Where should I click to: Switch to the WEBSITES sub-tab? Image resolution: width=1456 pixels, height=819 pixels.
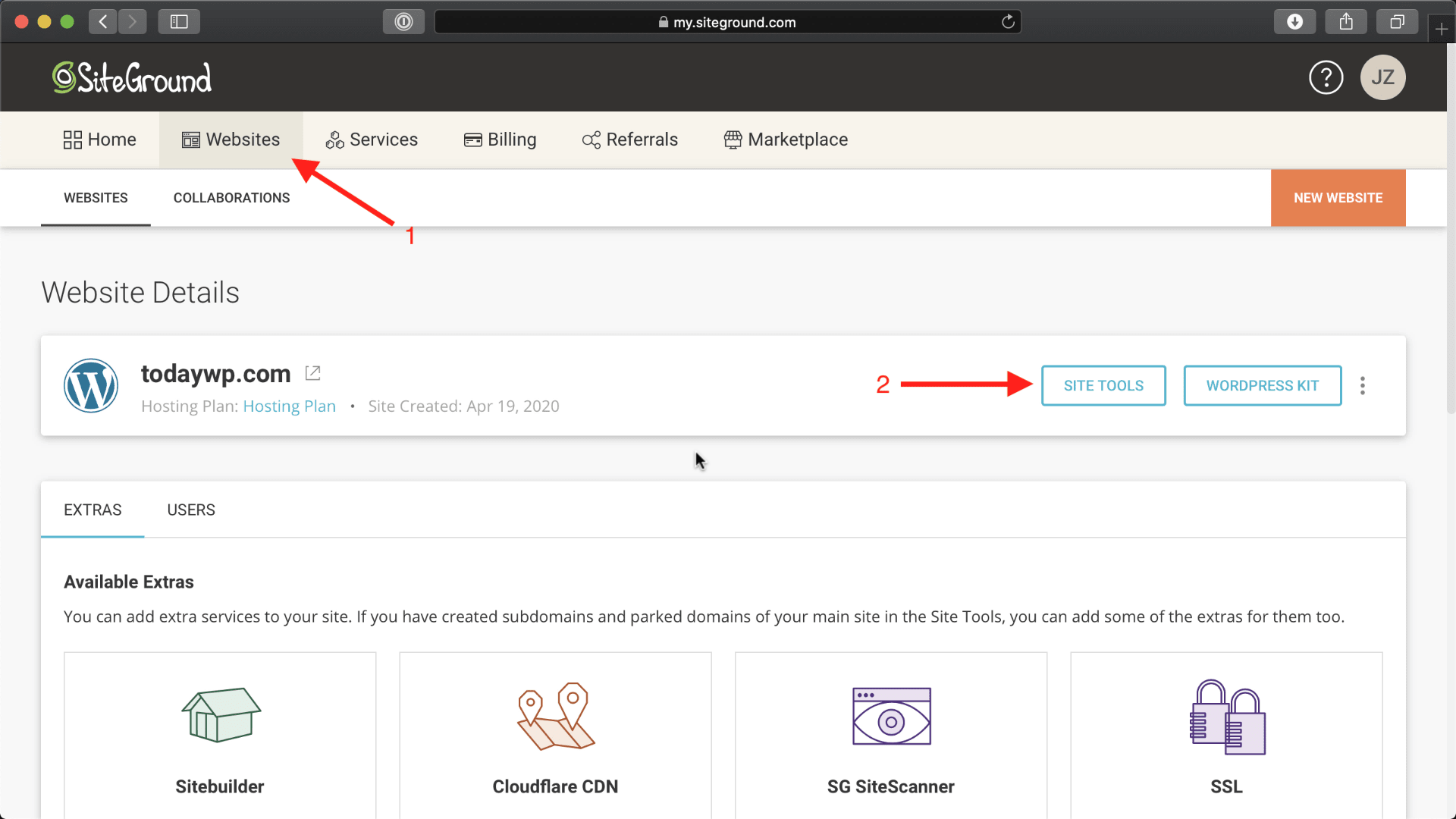point(96,198)
